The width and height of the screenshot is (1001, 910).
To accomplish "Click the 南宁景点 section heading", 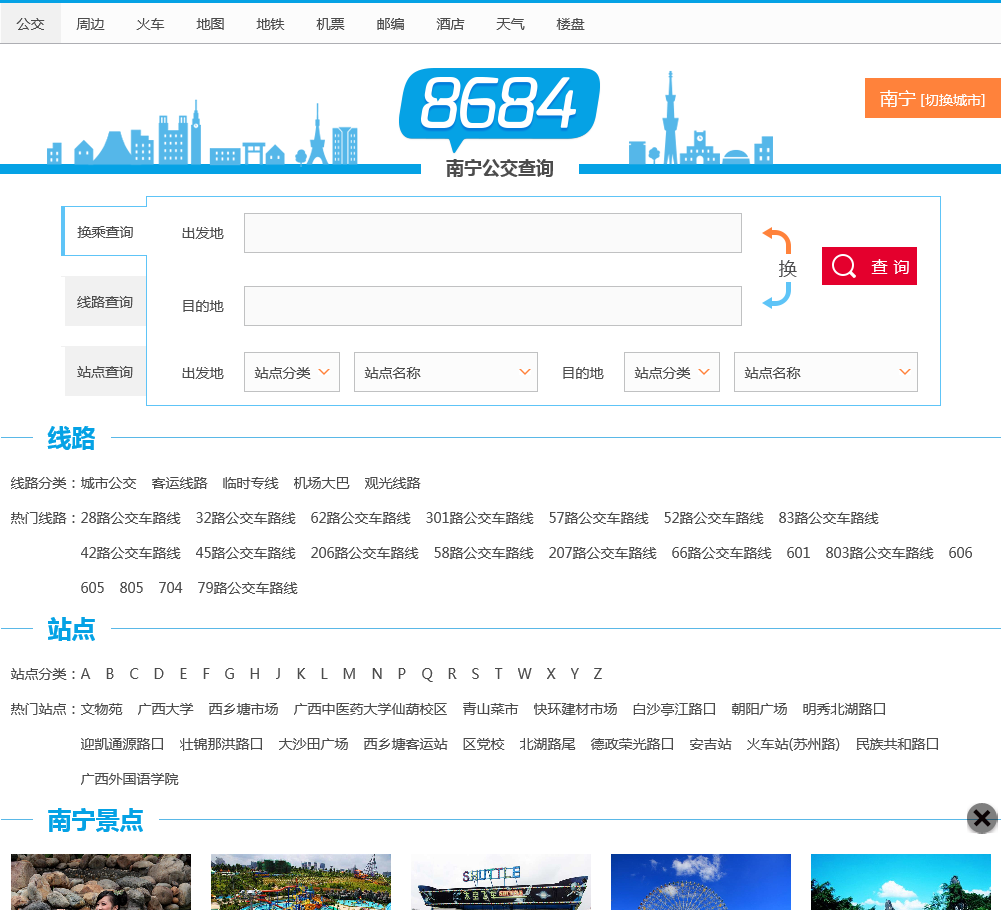I will point(95,820).
